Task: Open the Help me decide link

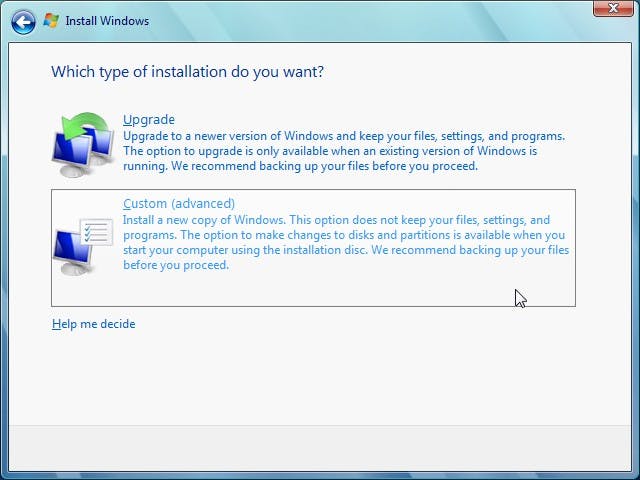Action: (x=93, y=324)
